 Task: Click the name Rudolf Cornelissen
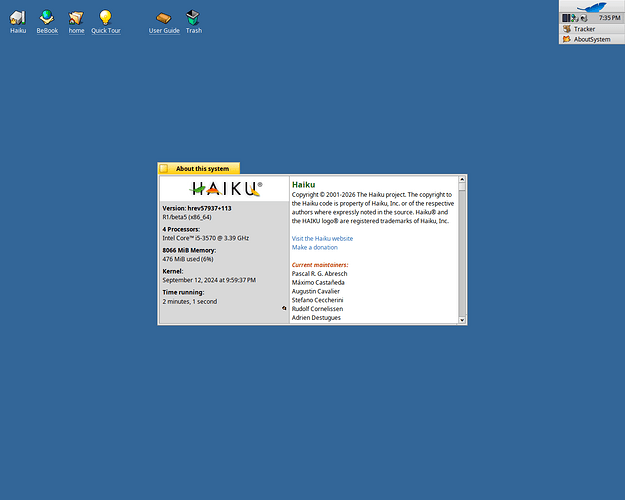(x=317, y=309)
